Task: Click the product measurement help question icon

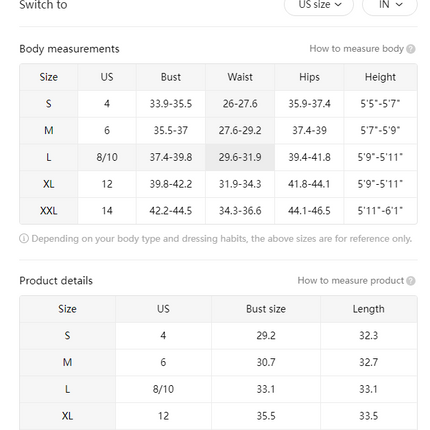Action: point(411,281)
